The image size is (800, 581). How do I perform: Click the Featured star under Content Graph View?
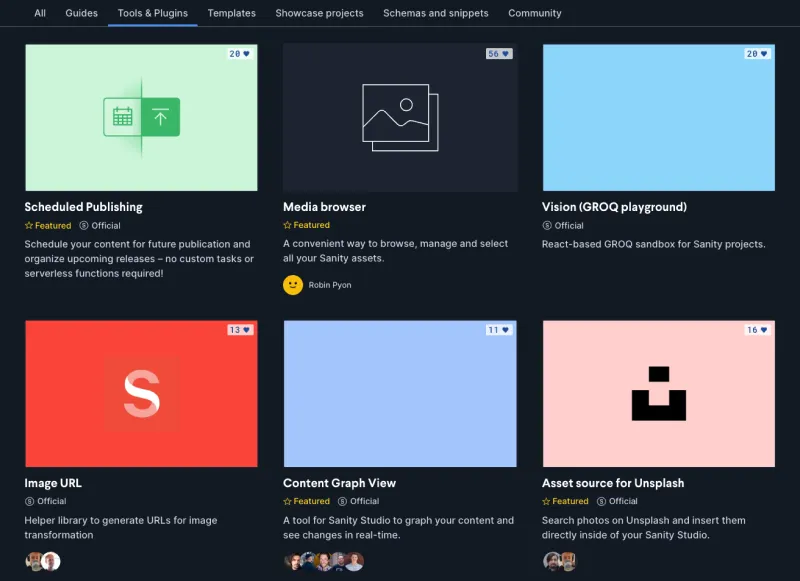click(307, 501)
